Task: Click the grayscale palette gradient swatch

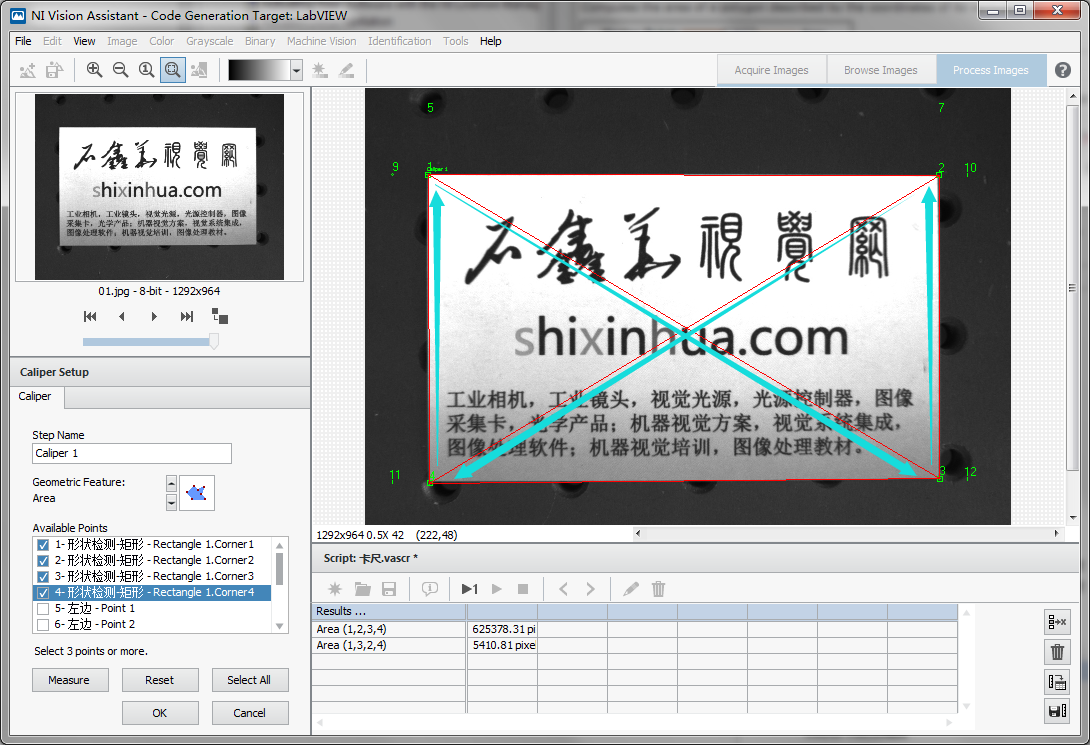Action: click(x=259, y=69)
